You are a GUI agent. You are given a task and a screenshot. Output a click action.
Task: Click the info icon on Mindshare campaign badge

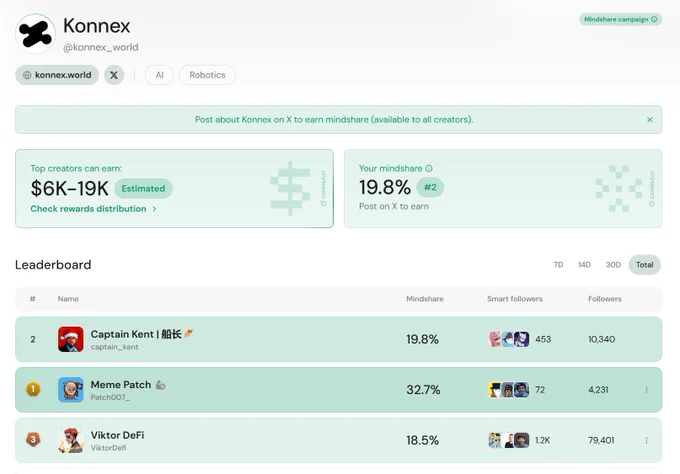(x=654, y=19)
